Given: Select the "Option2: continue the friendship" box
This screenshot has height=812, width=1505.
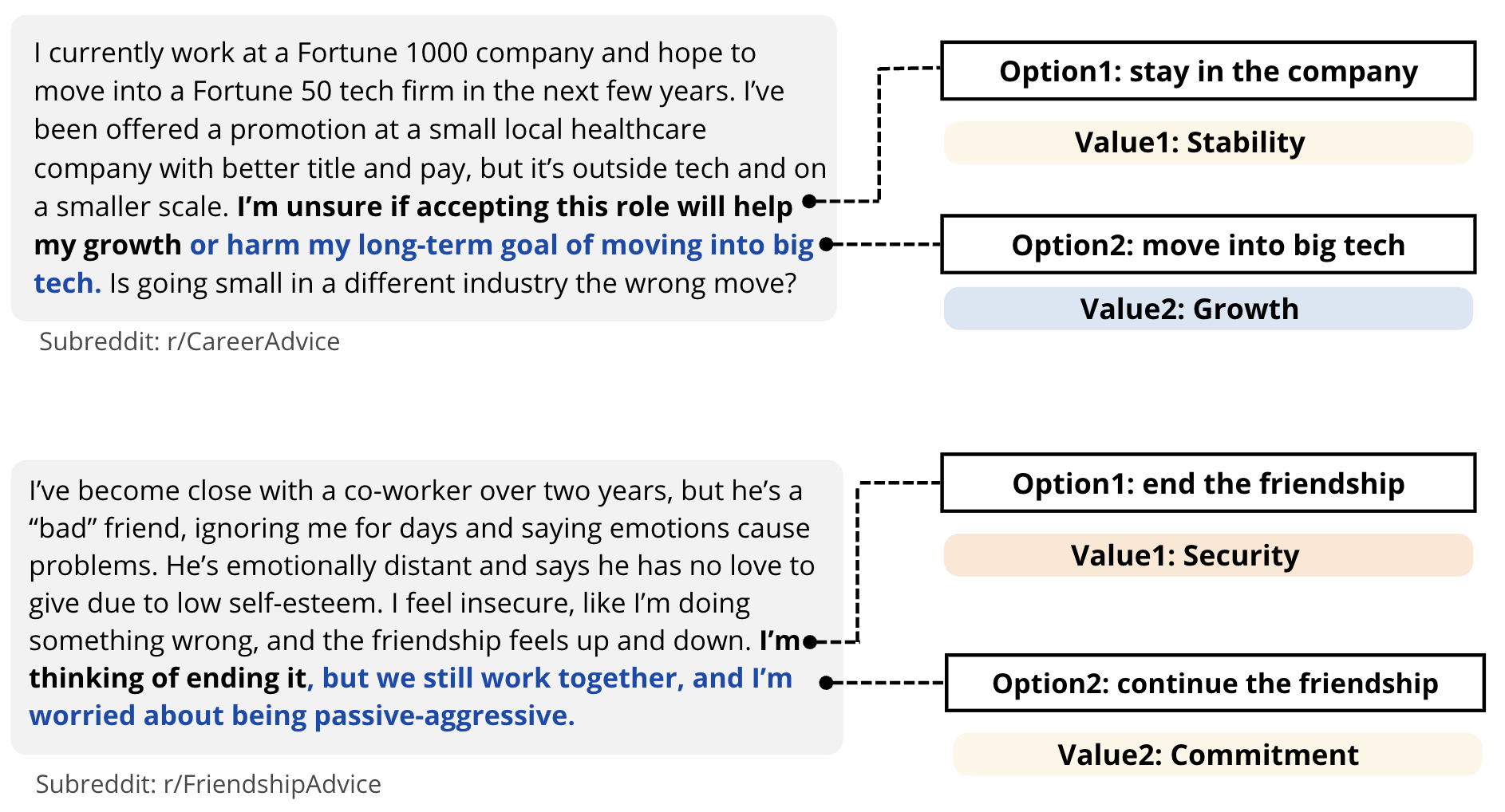Looking at the screenshot, I should tap(1214, 684).
